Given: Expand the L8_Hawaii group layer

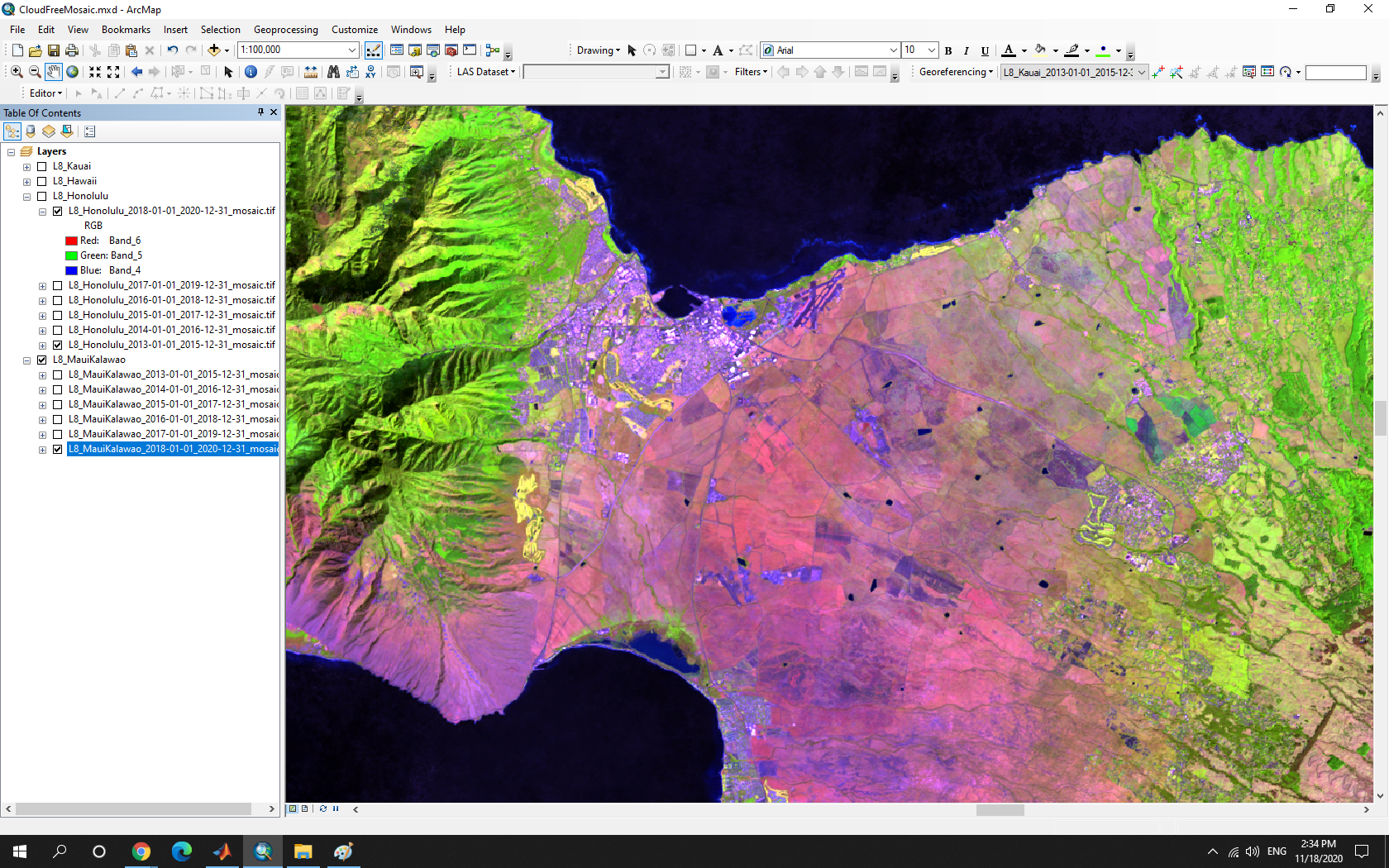Looking at the screenshot, I should click(26, 181).
